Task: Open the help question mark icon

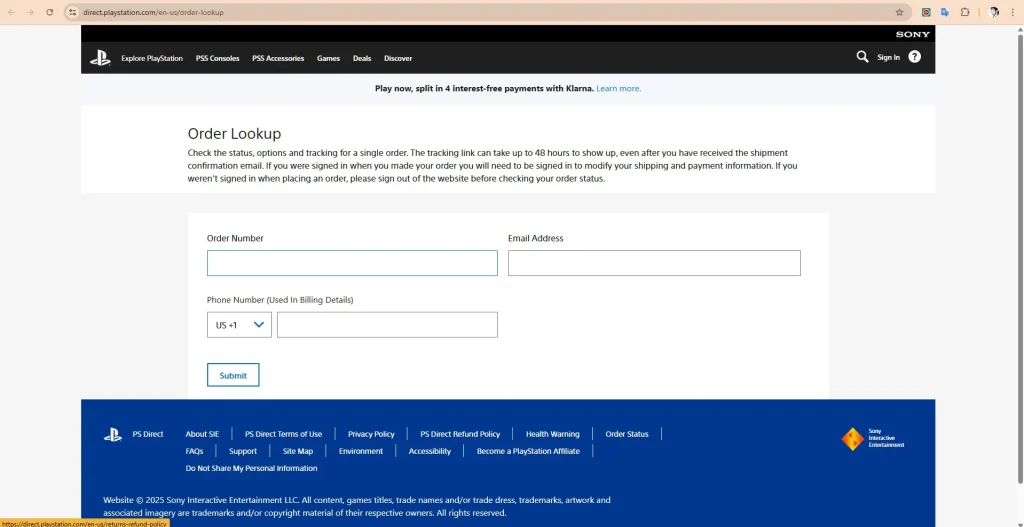Action: pyautogui.click(x=914, y=57)
